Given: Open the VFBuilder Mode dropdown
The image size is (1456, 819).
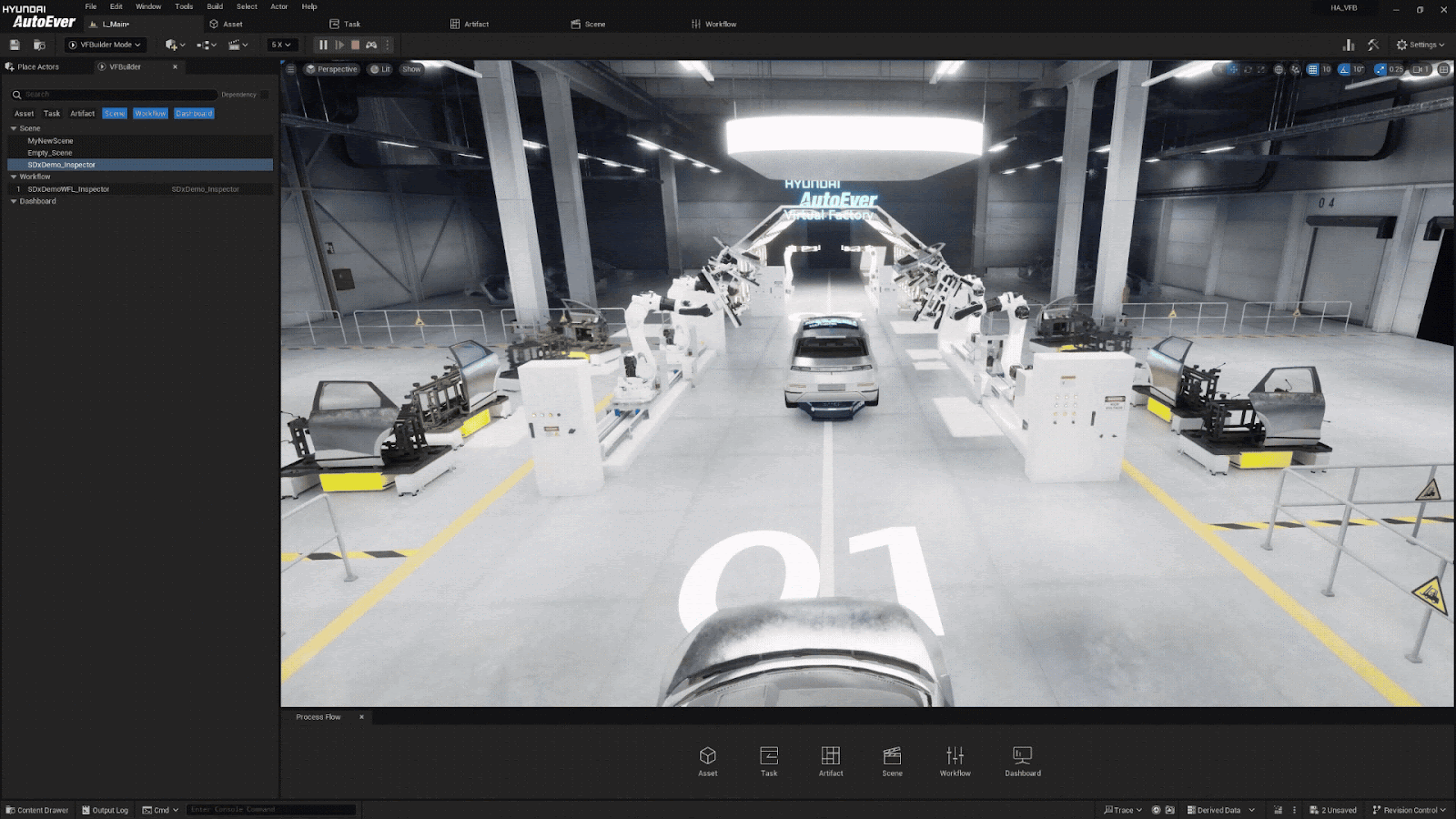Looking at the screenshot, I should (106, 45).
